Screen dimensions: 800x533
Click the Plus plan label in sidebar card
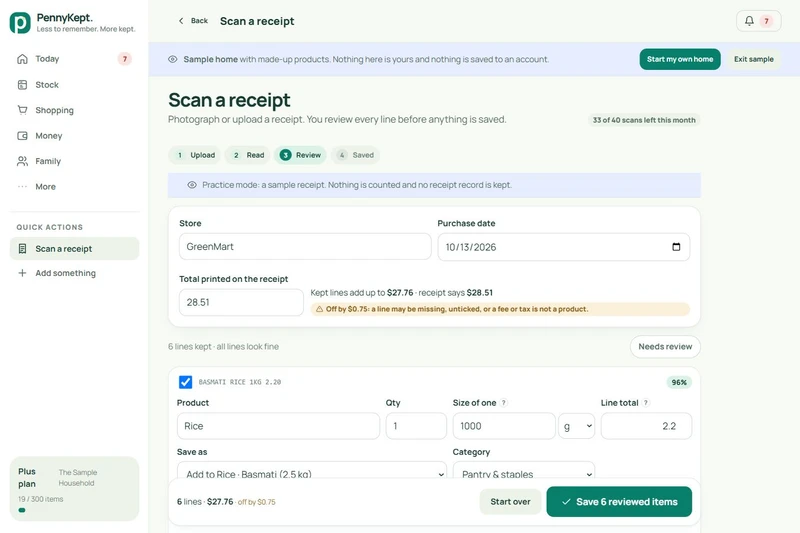(27, 477)
